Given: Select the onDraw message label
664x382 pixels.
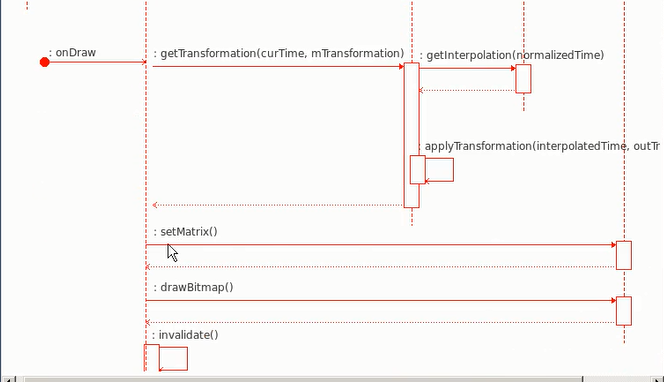Looking at the screenshot, I should (72, 53).
